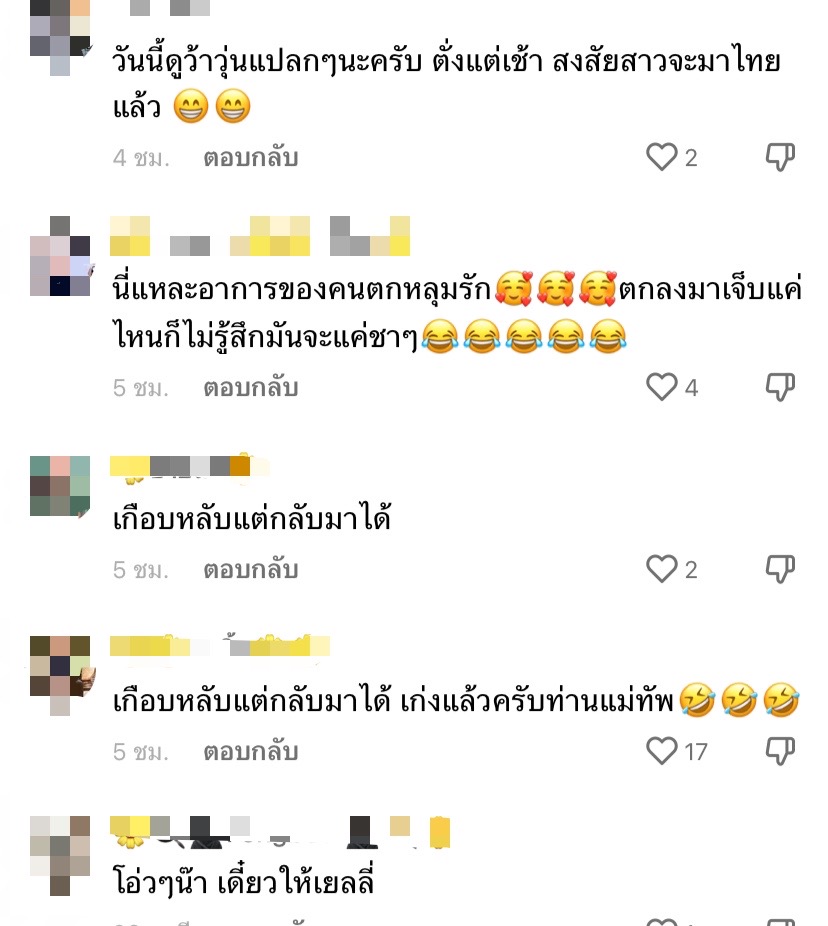Dislike the short เกือบหลับแต่กลับมาได้ comment
This screenshot has height=926, width=828.
(780, 569)
